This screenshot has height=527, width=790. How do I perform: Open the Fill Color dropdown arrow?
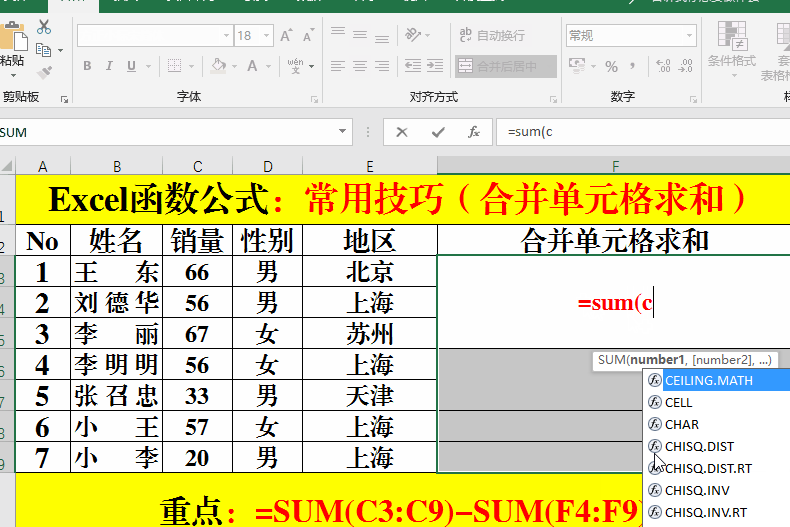(234, 67)
